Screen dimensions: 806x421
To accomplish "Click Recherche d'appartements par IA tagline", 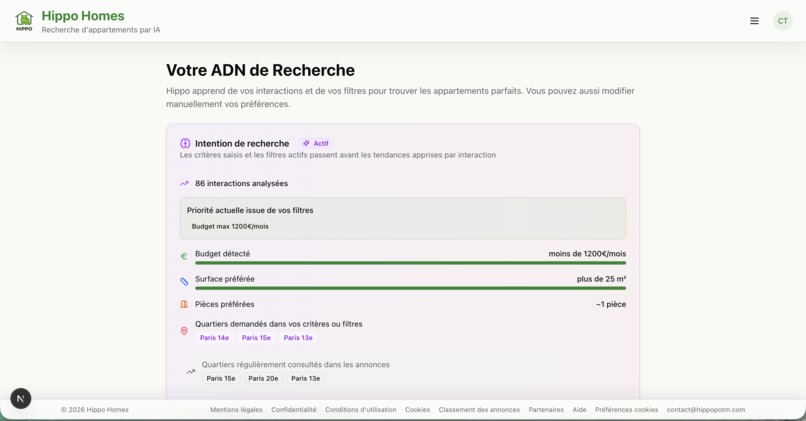I will tap(101, 30).
